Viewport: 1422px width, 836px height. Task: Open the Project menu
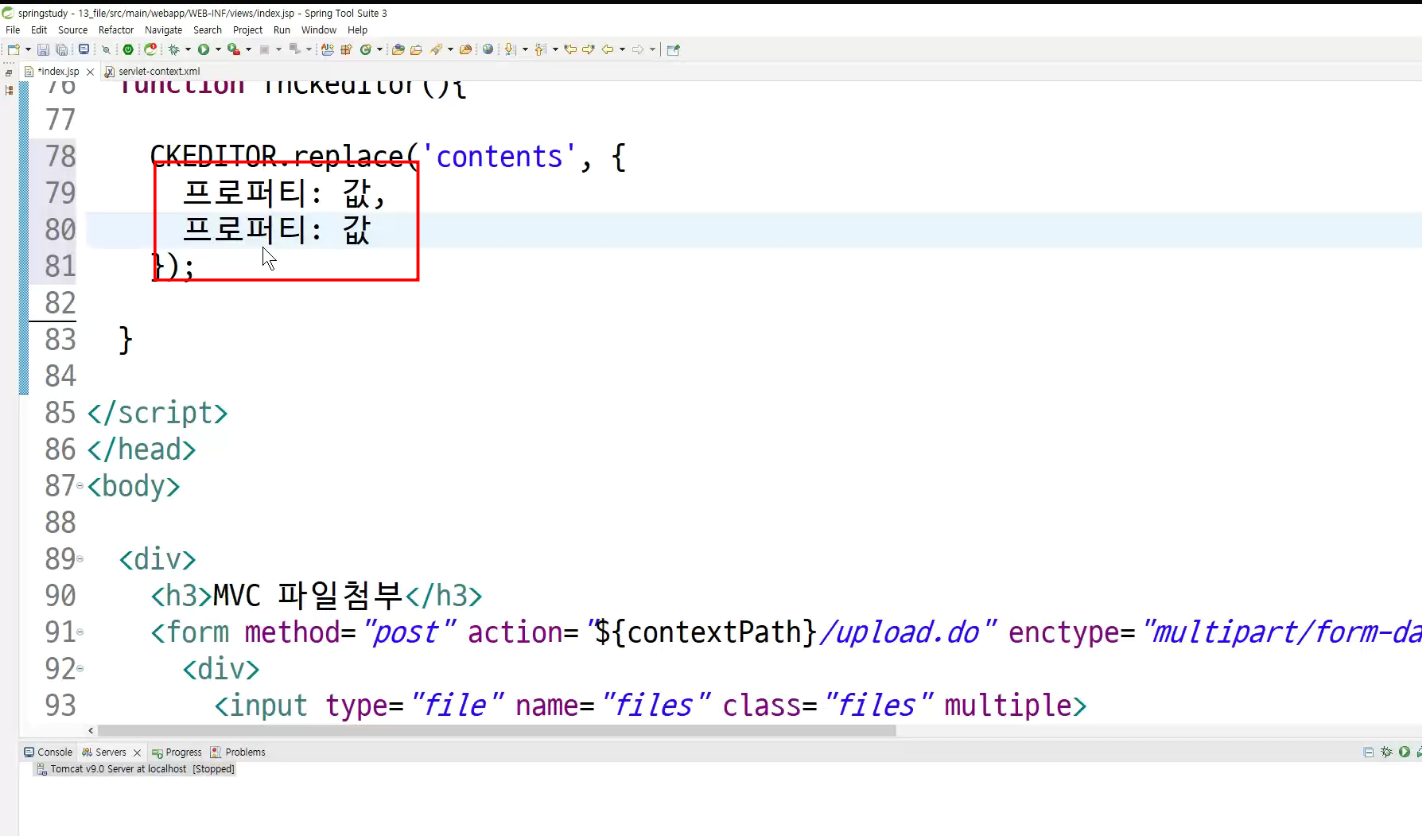point(248,30)
